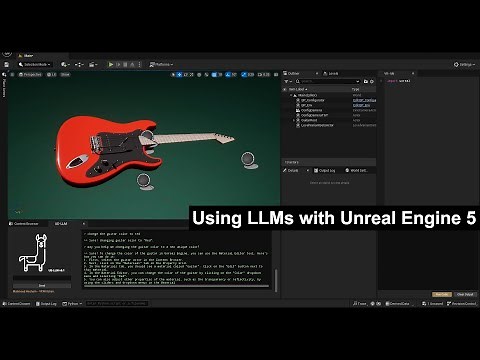Adjust the viewport camera speed setting
The height and width of the screenshot is (360, 480).
coord(264,74)
